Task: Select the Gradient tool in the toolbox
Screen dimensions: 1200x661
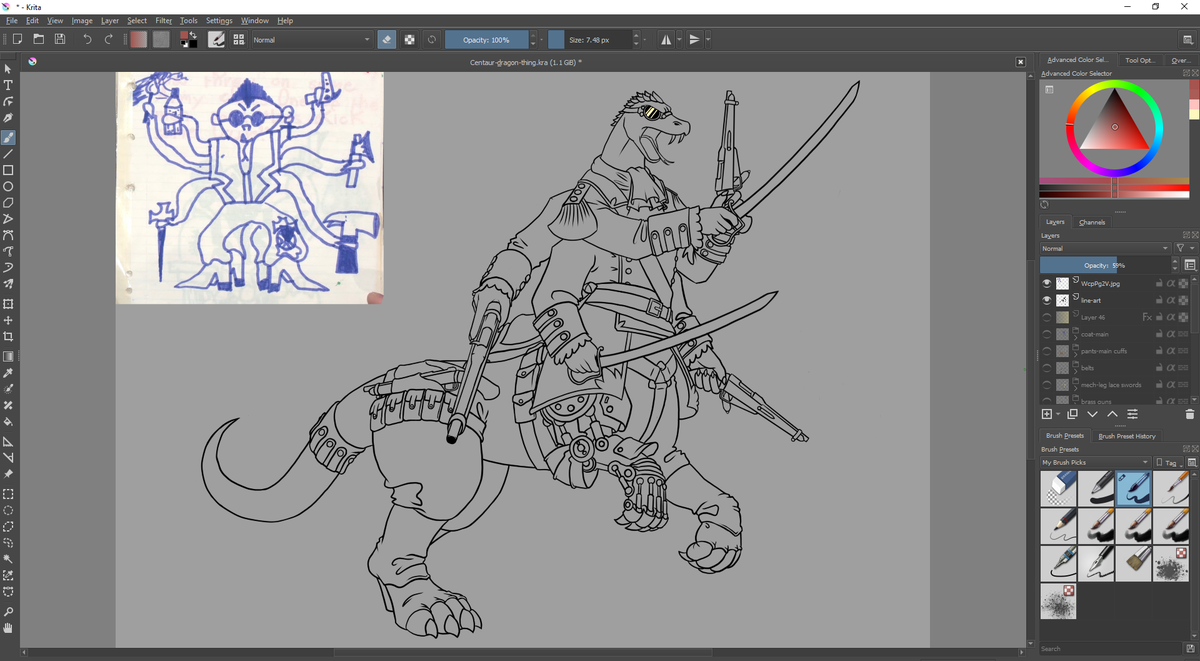Action: (8, 356)
